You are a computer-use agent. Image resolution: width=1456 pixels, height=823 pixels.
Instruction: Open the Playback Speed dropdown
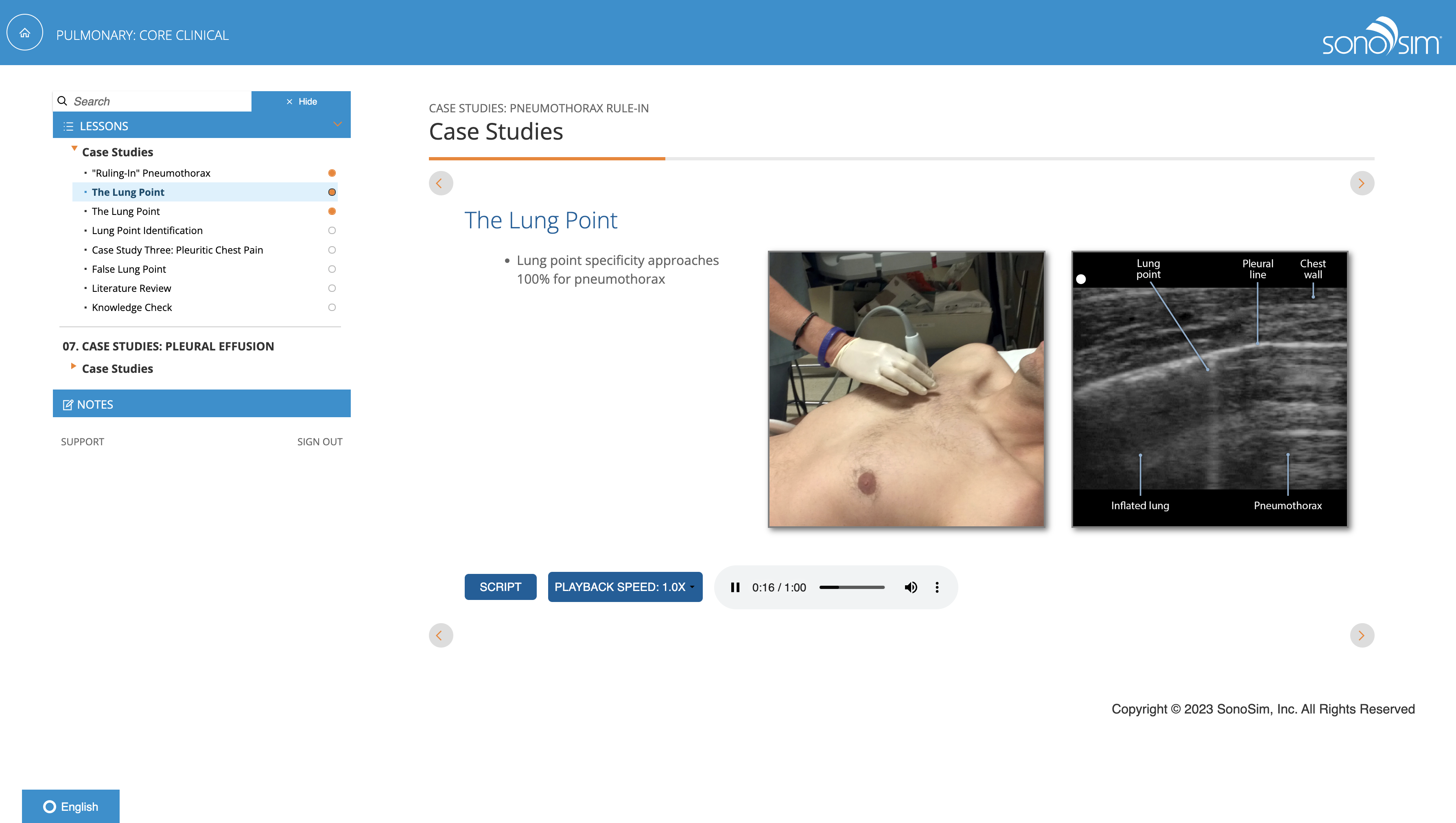(x=625, y=587)
